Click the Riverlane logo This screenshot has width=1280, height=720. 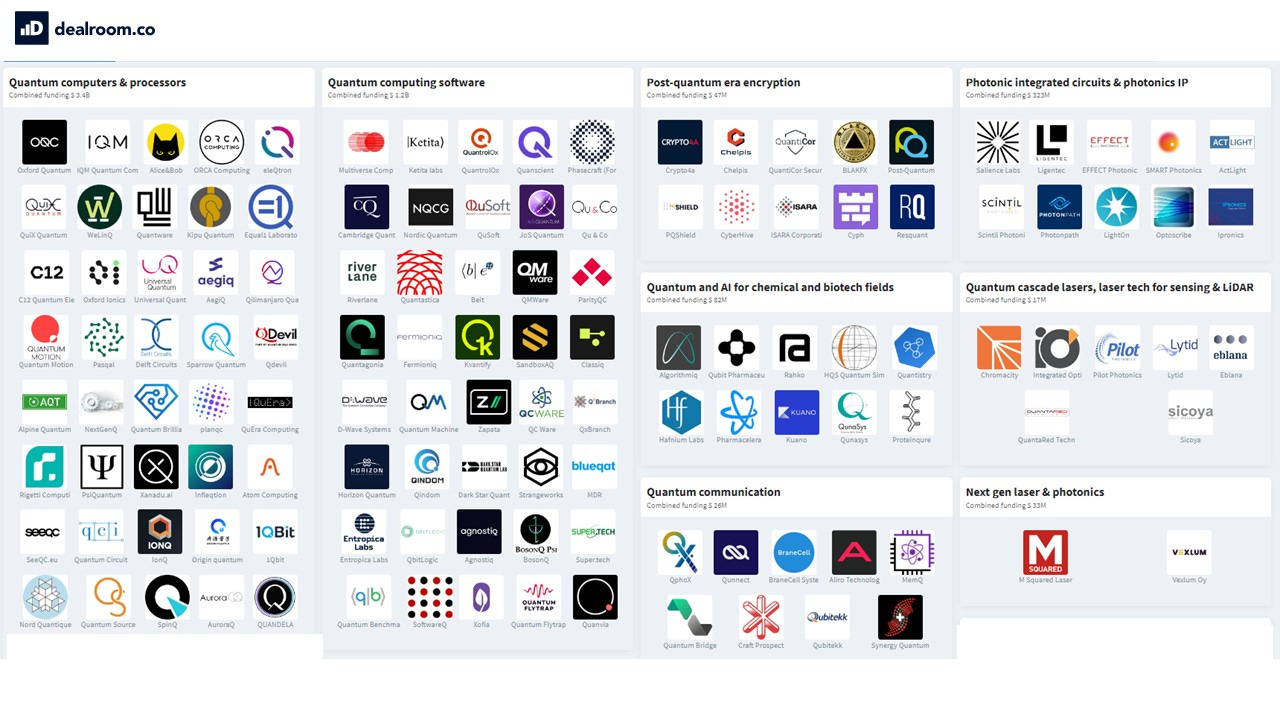(x=362, y=272)
